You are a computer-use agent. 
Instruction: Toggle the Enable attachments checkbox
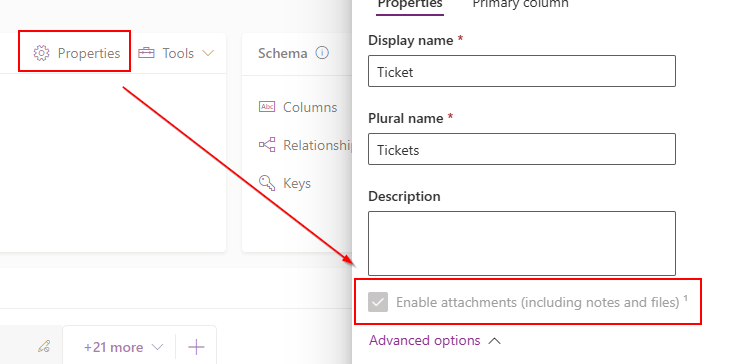pyautogui.click(x=378, y=302)
